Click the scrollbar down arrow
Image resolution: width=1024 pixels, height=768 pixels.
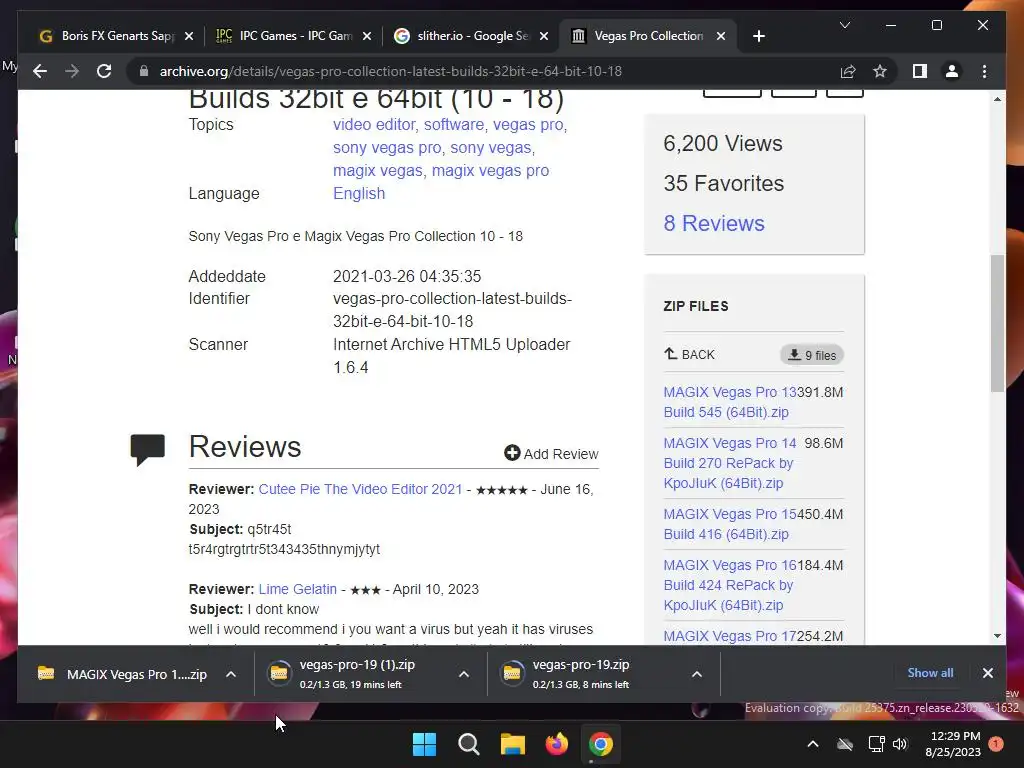(997, 635)
